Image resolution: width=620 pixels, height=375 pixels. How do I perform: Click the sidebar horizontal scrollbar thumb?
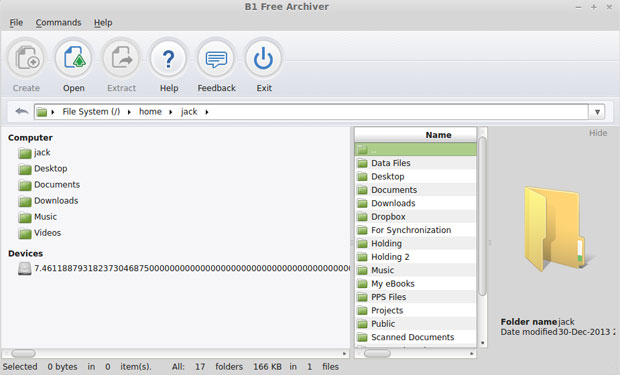(x=23, y=353)
